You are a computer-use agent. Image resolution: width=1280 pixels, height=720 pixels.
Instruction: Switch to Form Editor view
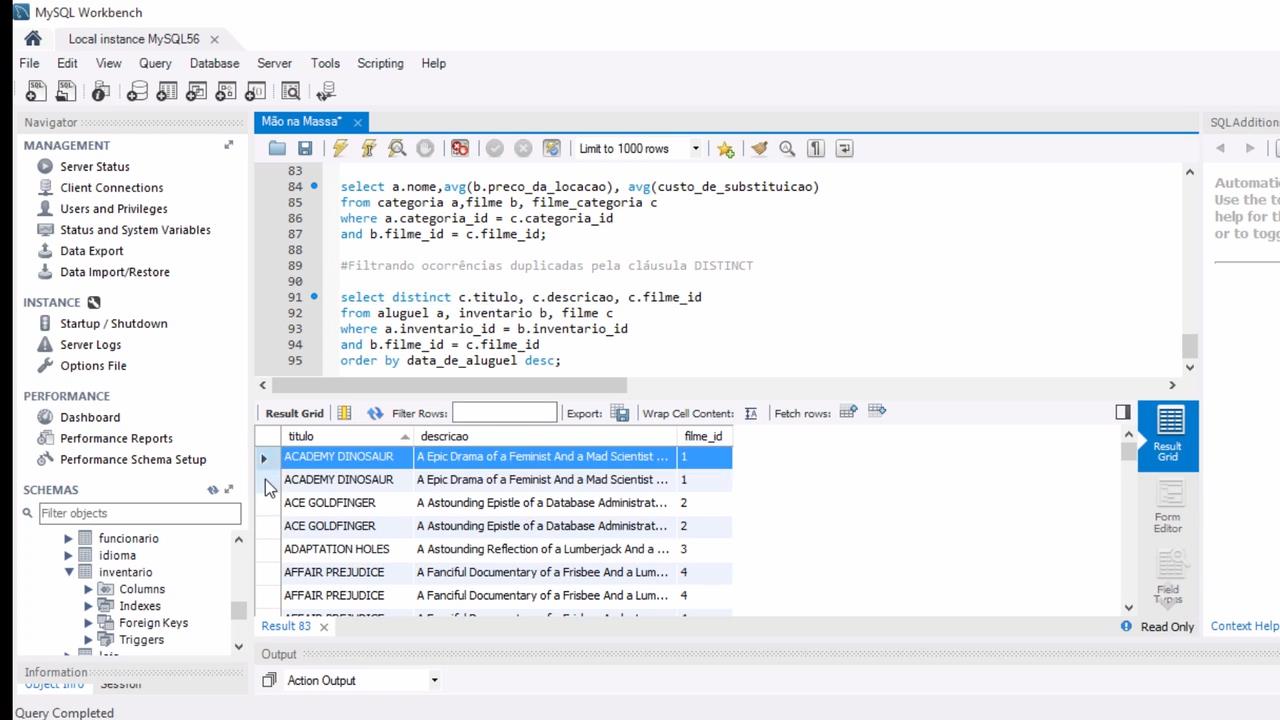(x=1168, y=508)
